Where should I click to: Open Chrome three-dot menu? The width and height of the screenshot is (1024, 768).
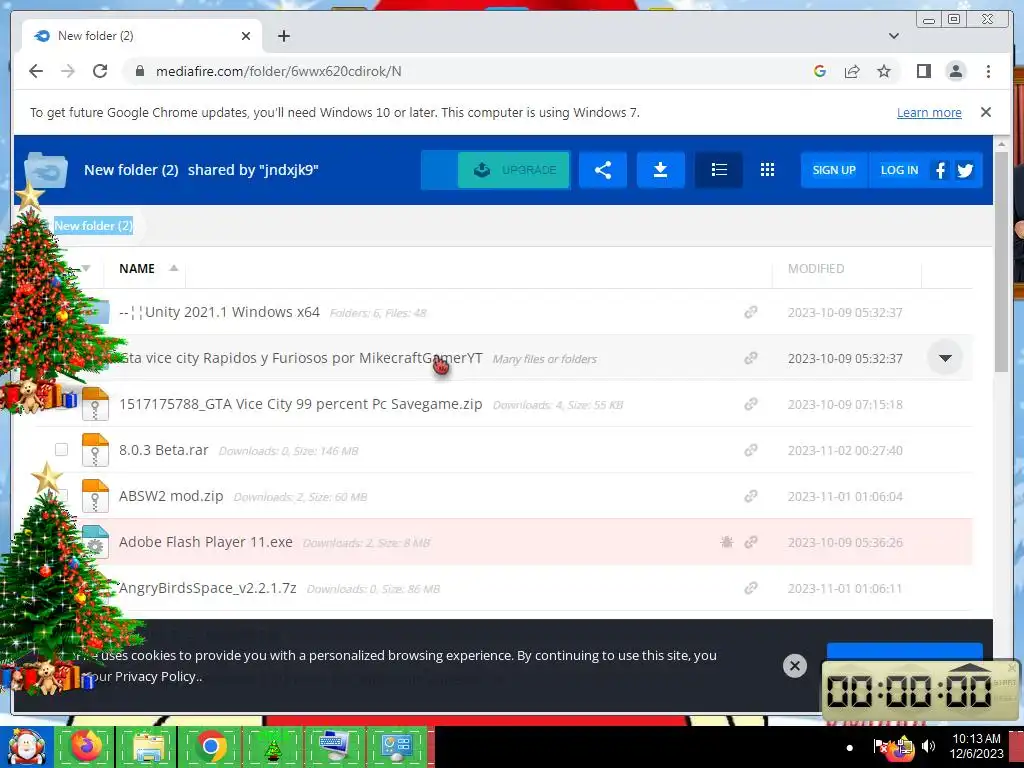(x=988, y=71)
